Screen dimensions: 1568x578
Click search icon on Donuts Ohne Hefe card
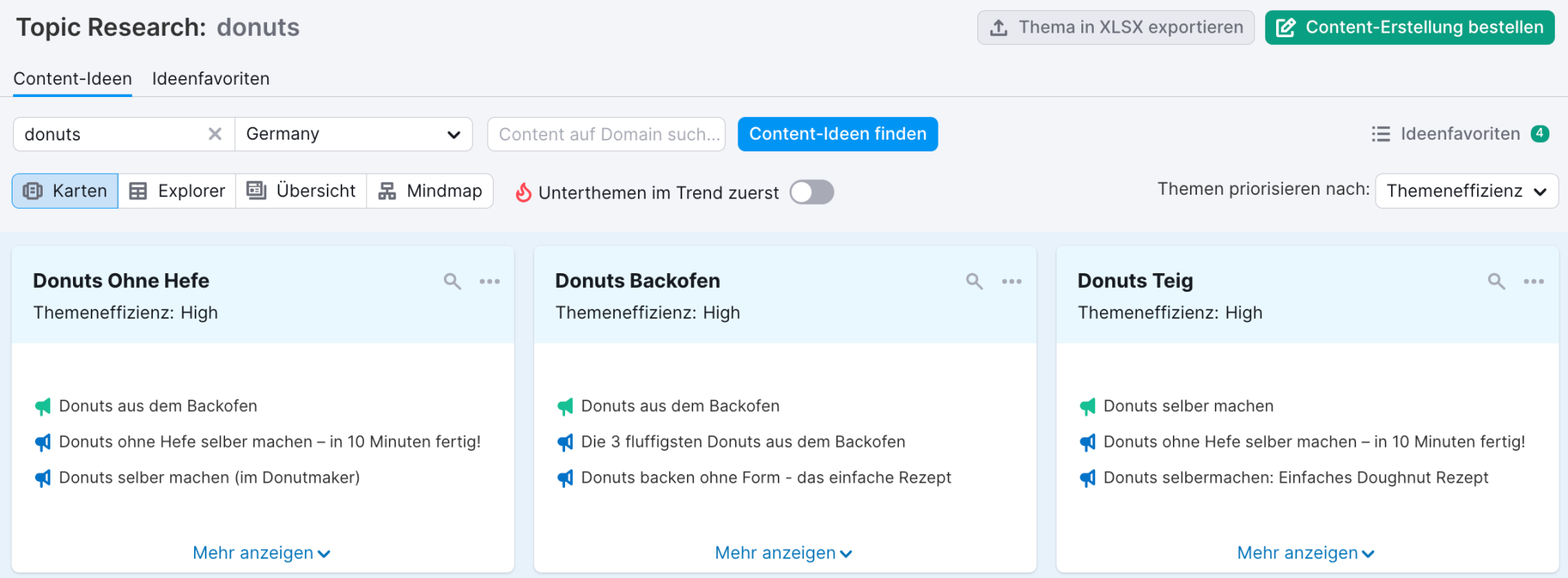click(453, 282)
